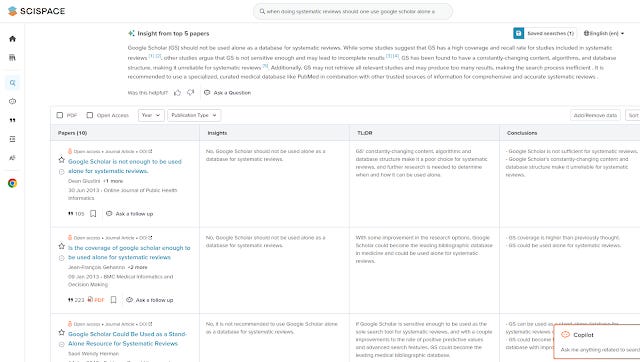Click the search magnifier in search bar
The image size is (640, 362).
click(262, 11)
